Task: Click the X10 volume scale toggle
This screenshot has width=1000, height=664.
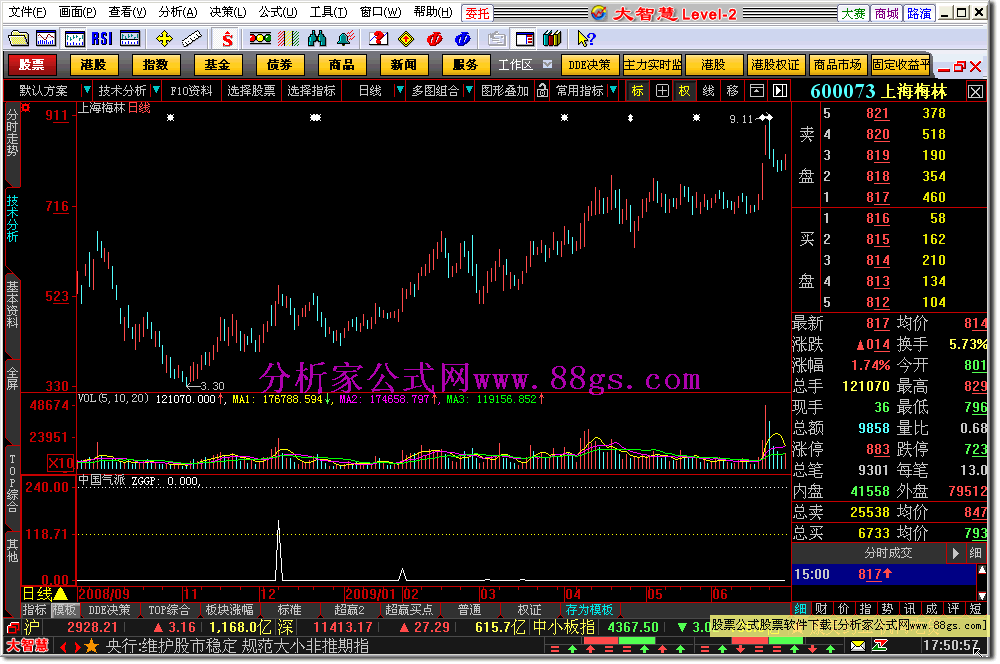Action: point(61,462)
